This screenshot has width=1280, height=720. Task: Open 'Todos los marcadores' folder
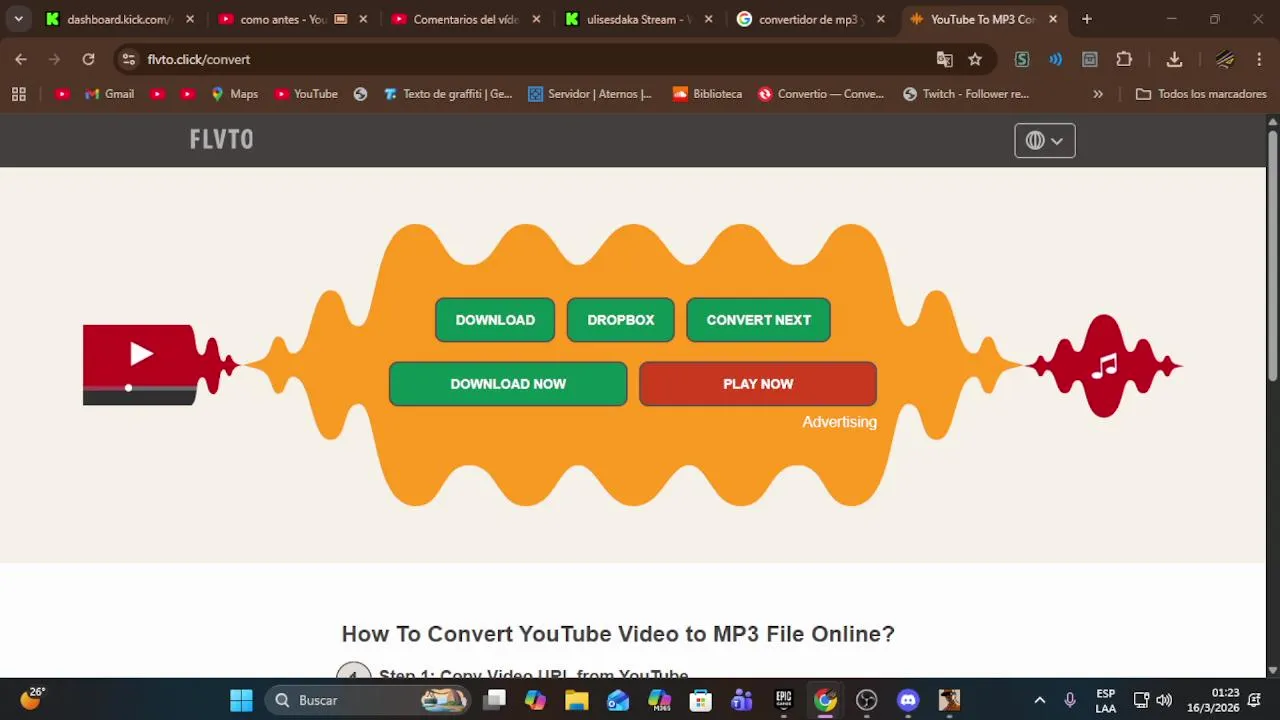1201,94
